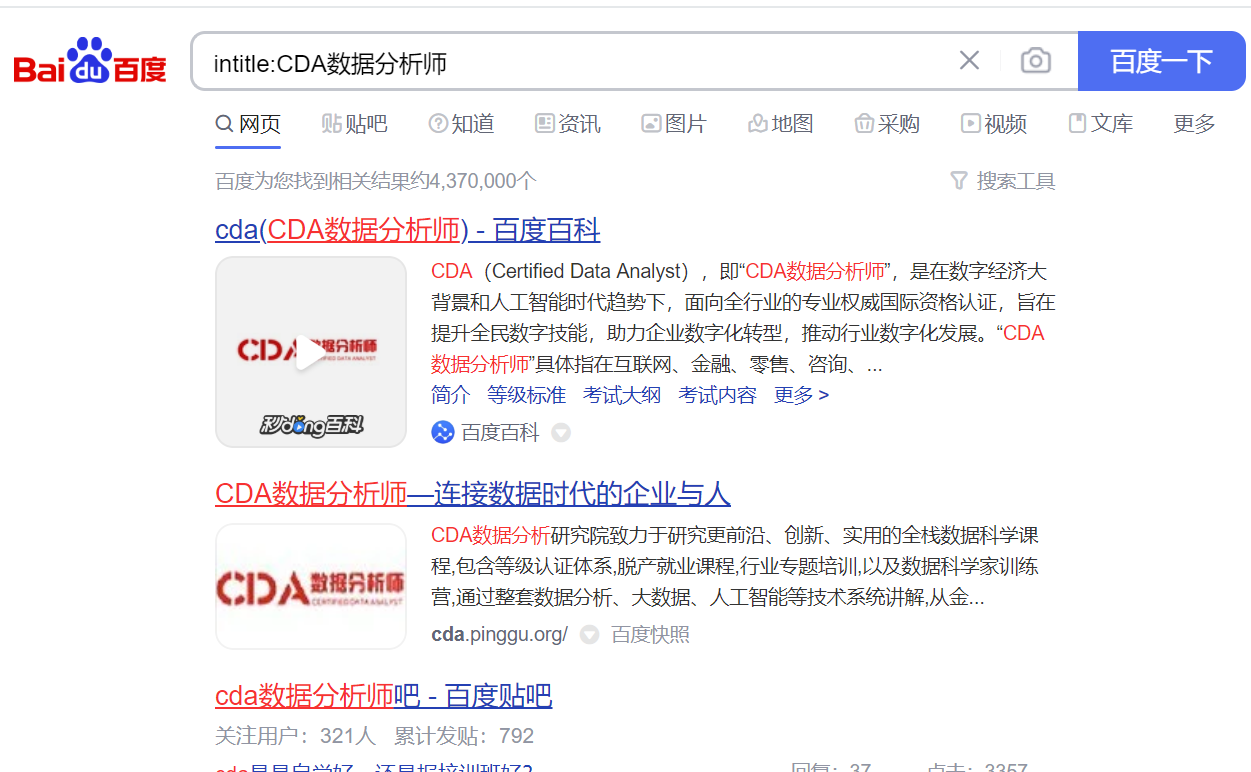
Task: Open the Baidu logo homepage
Action: coord(90,62)
